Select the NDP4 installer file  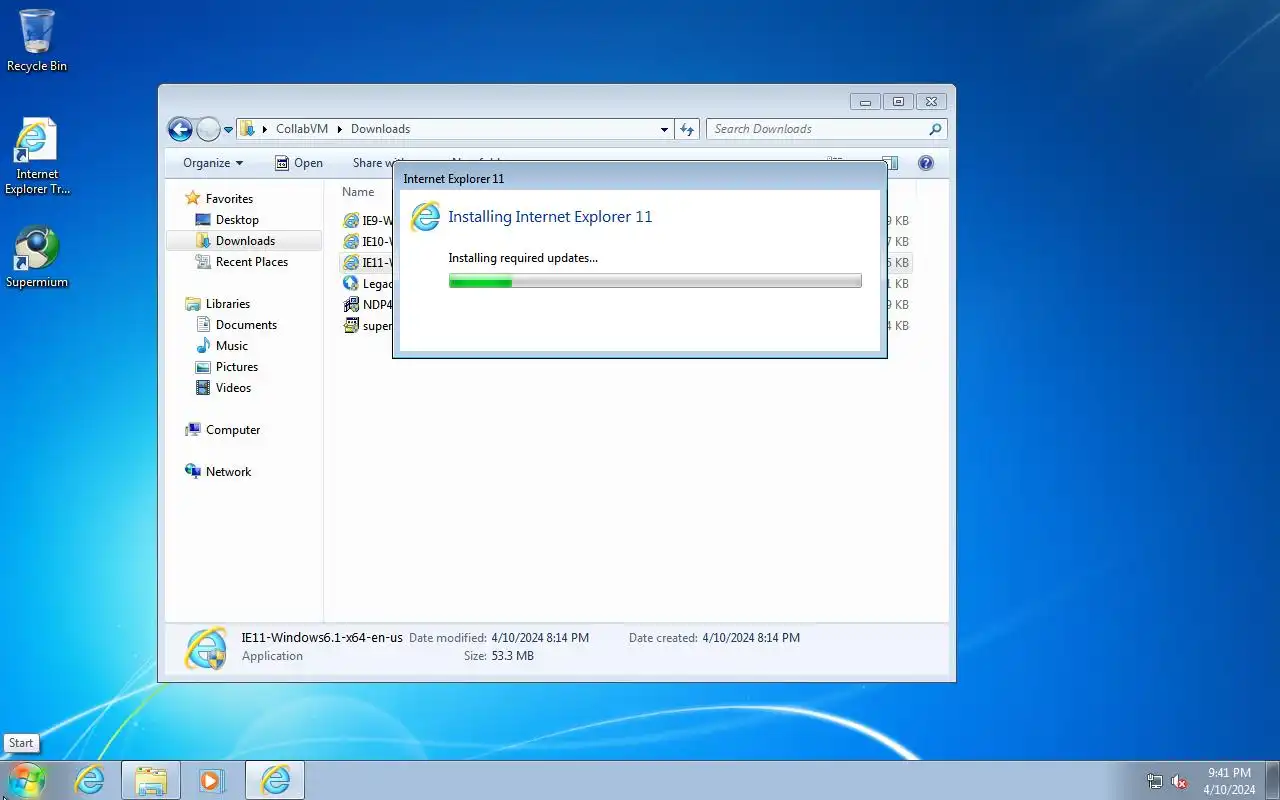click(366, 304)
